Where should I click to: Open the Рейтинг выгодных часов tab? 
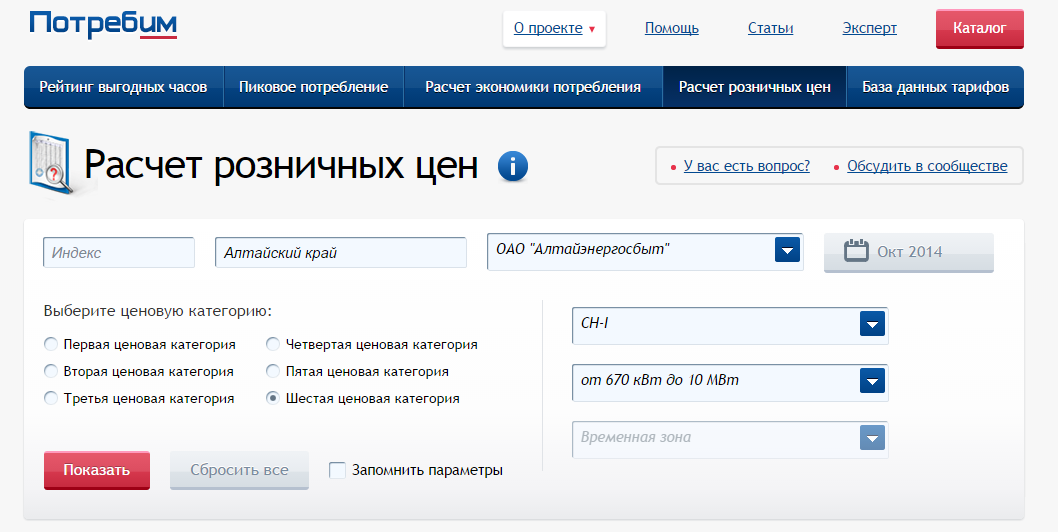123,87
